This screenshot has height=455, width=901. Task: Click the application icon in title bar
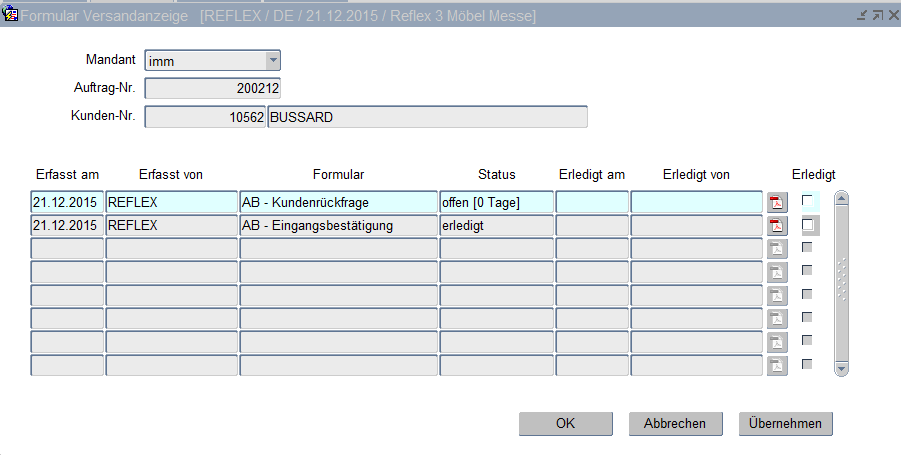pos(11,15)
